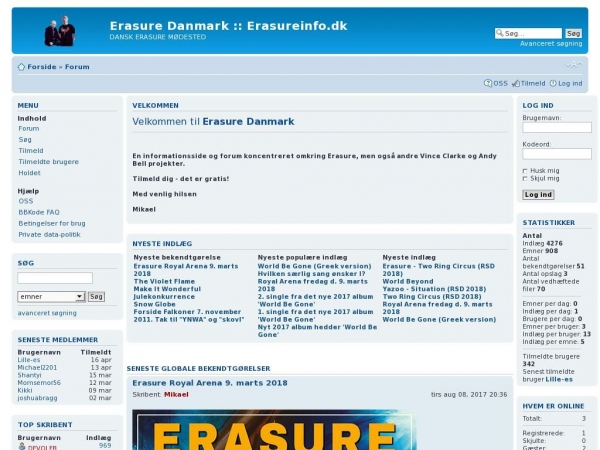600x450 pixels.
Task: Open Erasure Royal Arena 9. marts 2018 heading
Action: coord(210,383)
